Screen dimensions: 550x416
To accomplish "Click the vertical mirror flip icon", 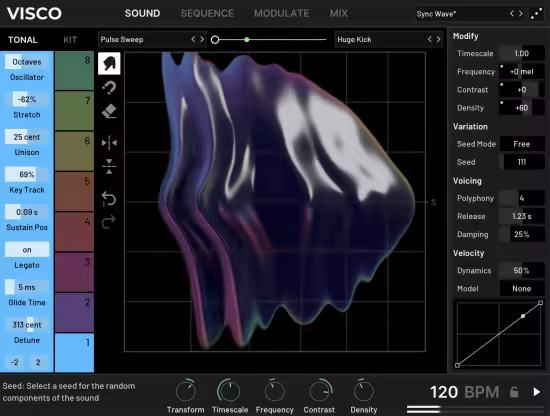I will tap(109, 166).
